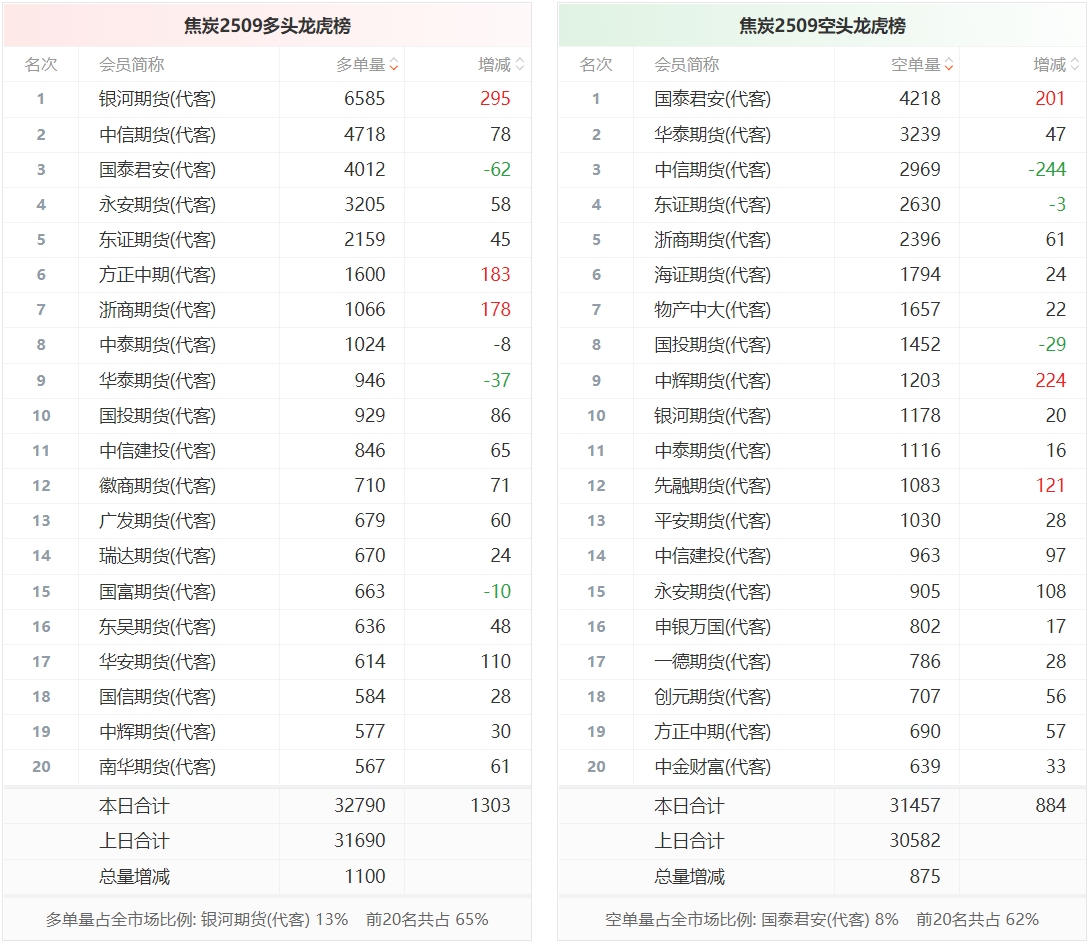Select 广发期货(代客) row
1091x946 pixels.
[x=267, y=520]
